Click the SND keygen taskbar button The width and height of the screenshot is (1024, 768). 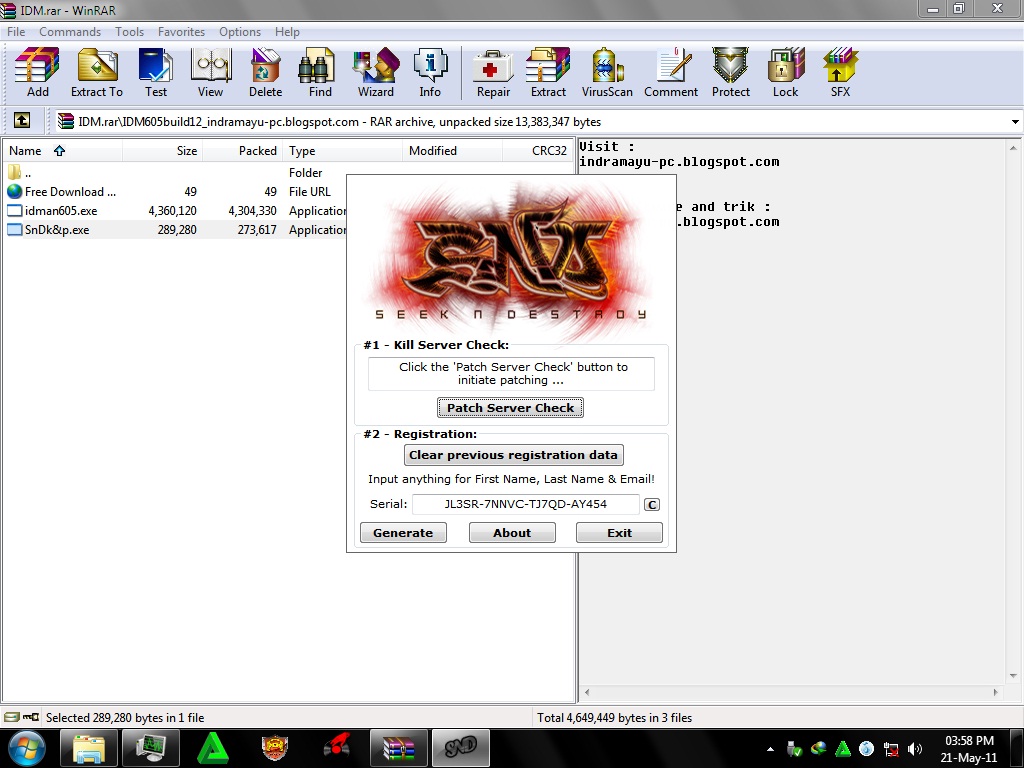tap(460, 748)
